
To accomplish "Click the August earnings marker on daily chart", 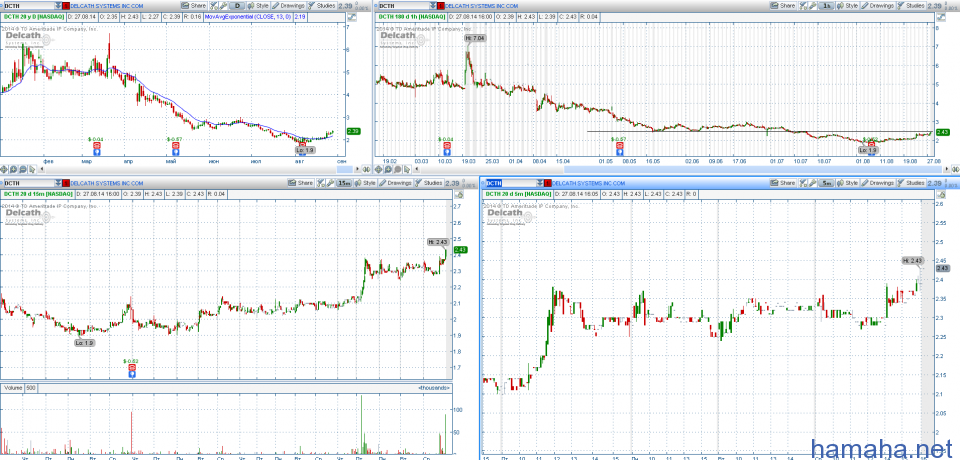I will coord(302,146).
